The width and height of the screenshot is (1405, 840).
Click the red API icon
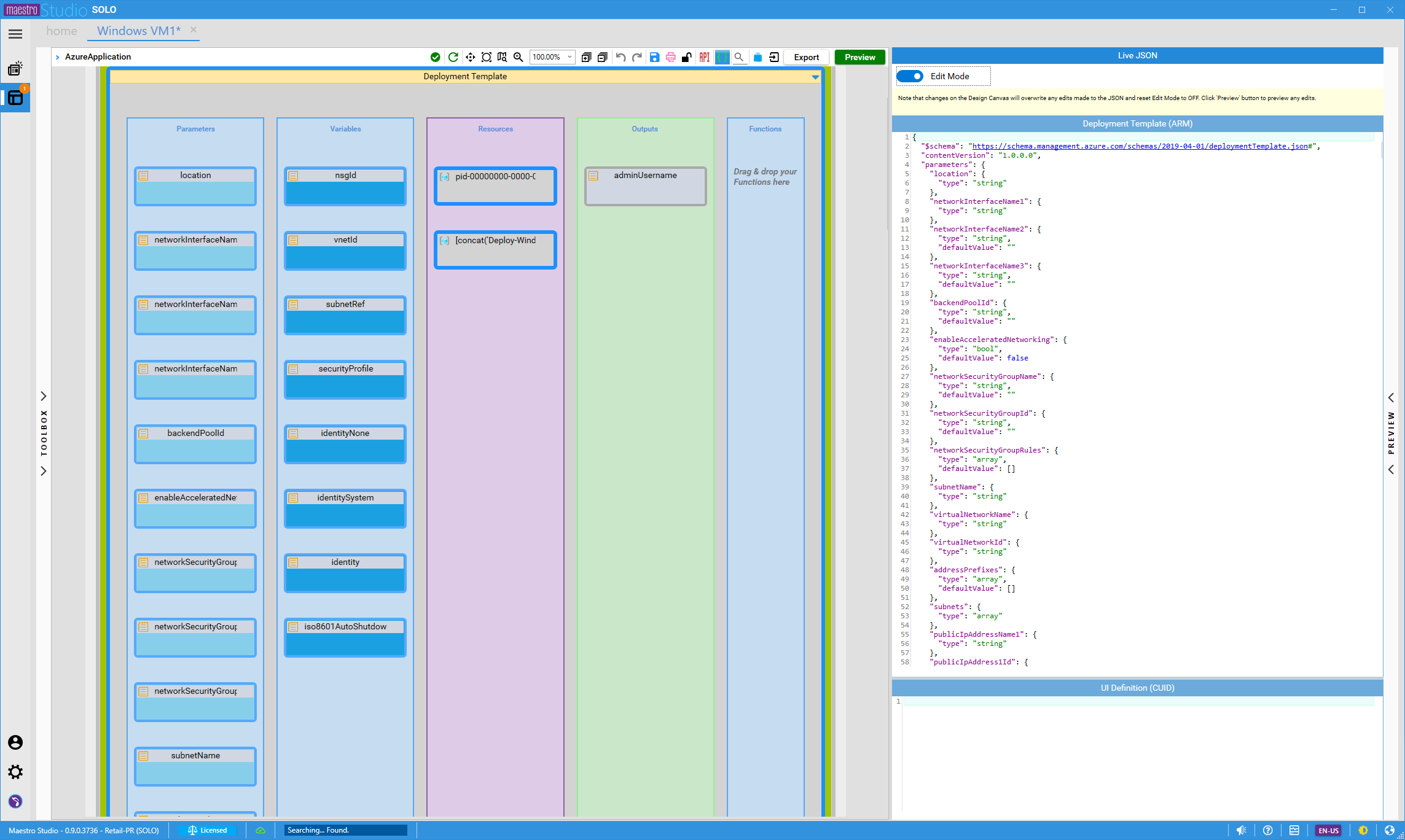705,57
